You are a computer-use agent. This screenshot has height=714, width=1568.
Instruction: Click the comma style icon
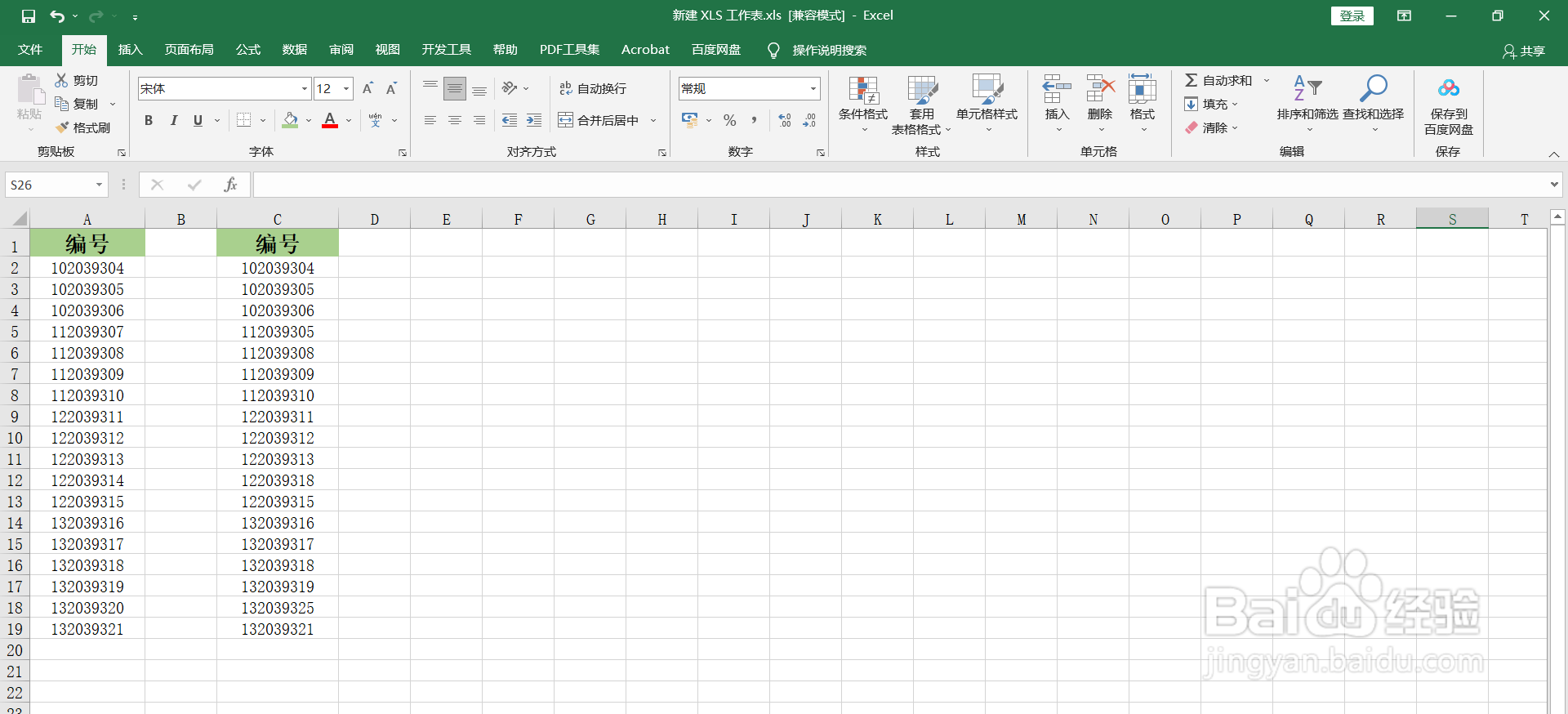[x=754, y=120]
